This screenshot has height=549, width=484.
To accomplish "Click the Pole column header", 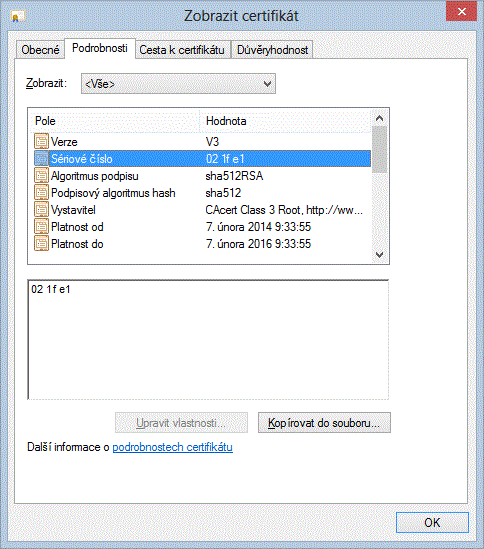I will (114, 121).
